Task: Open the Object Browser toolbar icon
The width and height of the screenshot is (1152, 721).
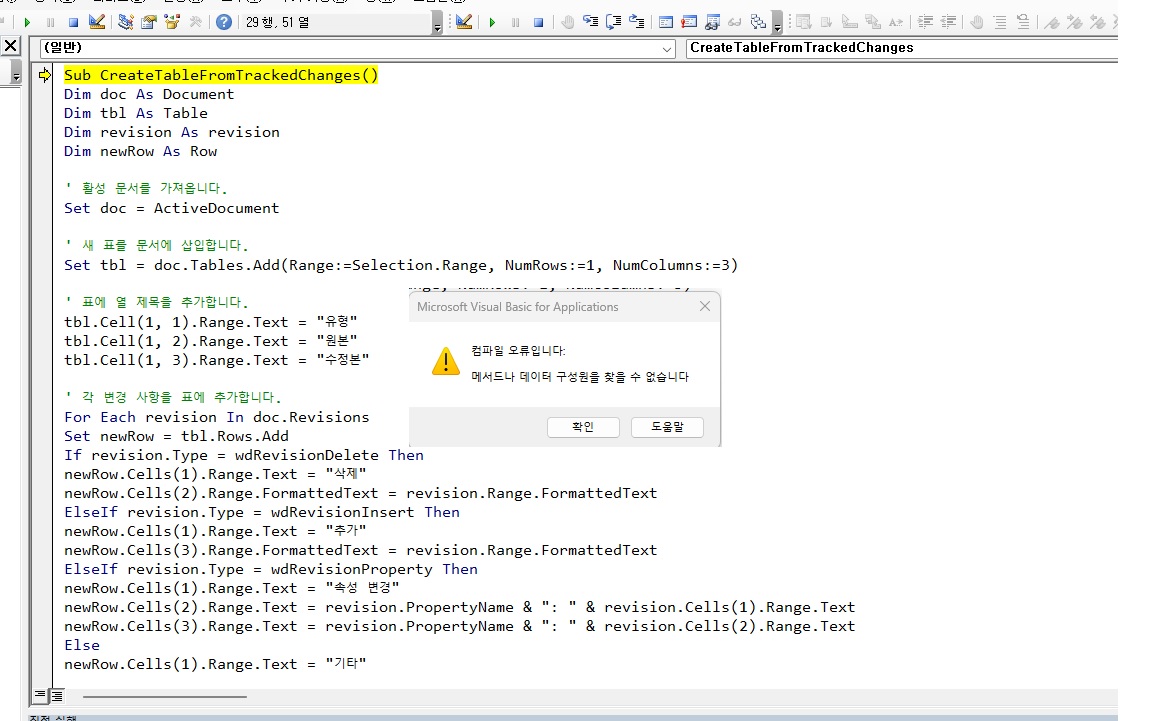Action: coord(172,22)
